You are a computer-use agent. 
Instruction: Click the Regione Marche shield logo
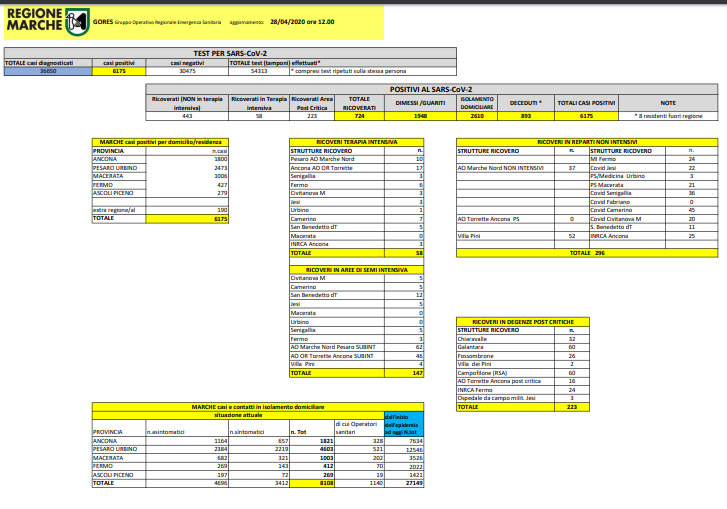pos(77,21)
